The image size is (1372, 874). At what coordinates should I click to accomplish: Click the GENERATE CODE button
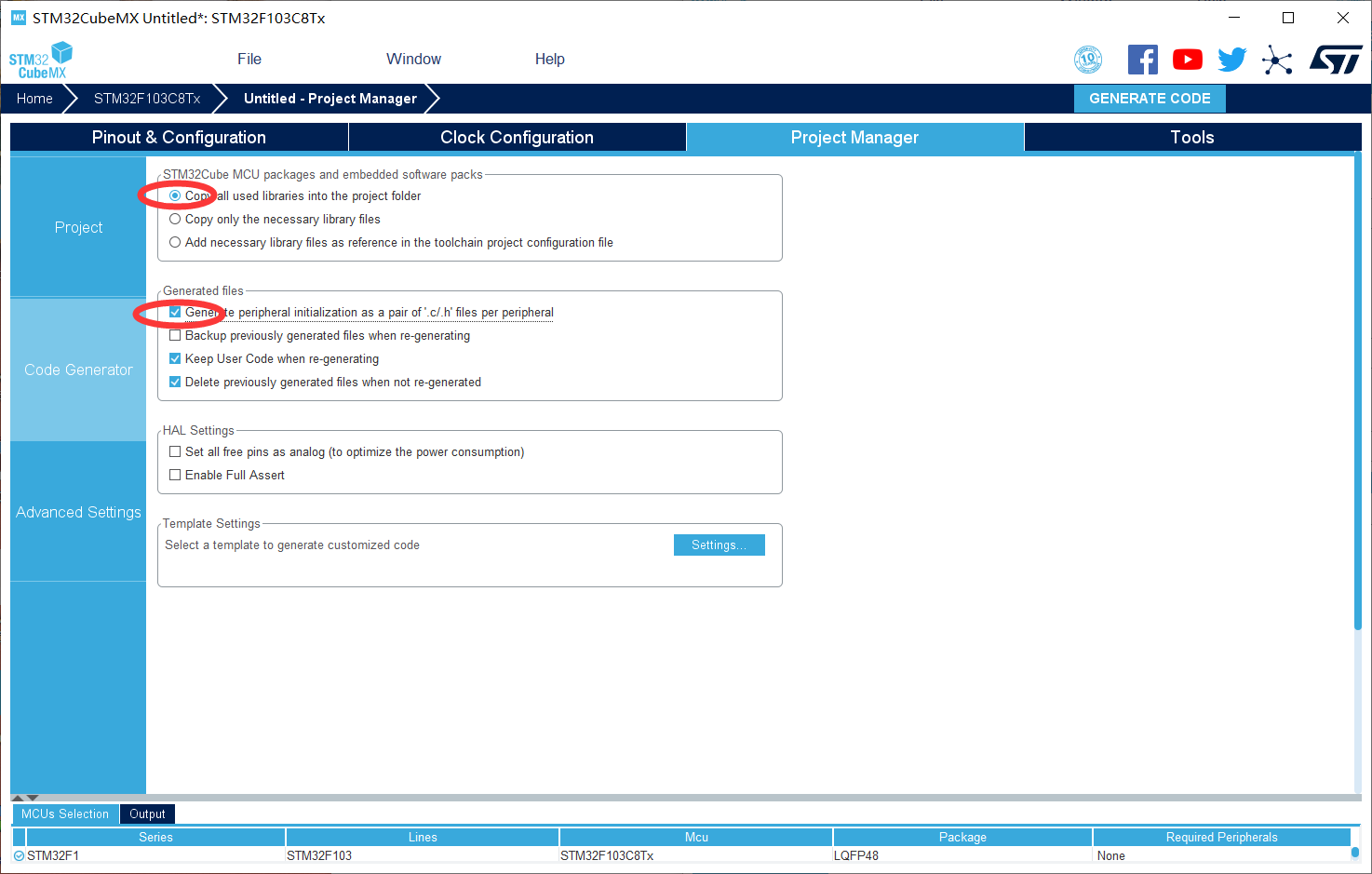point(1150,99)
